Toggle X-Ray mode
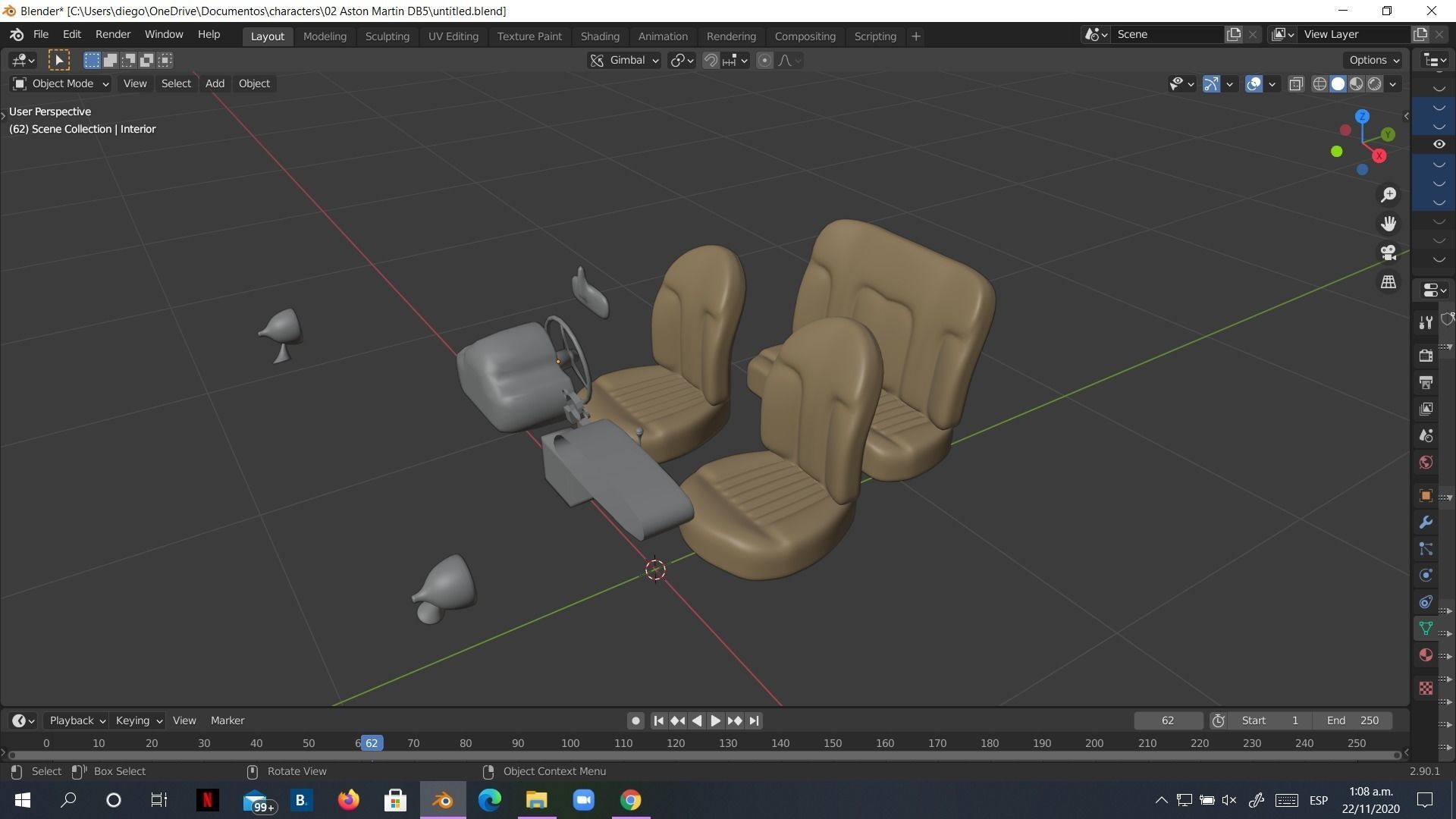This screenshot has height=819, width=1456. click(x=1296, y=84)
